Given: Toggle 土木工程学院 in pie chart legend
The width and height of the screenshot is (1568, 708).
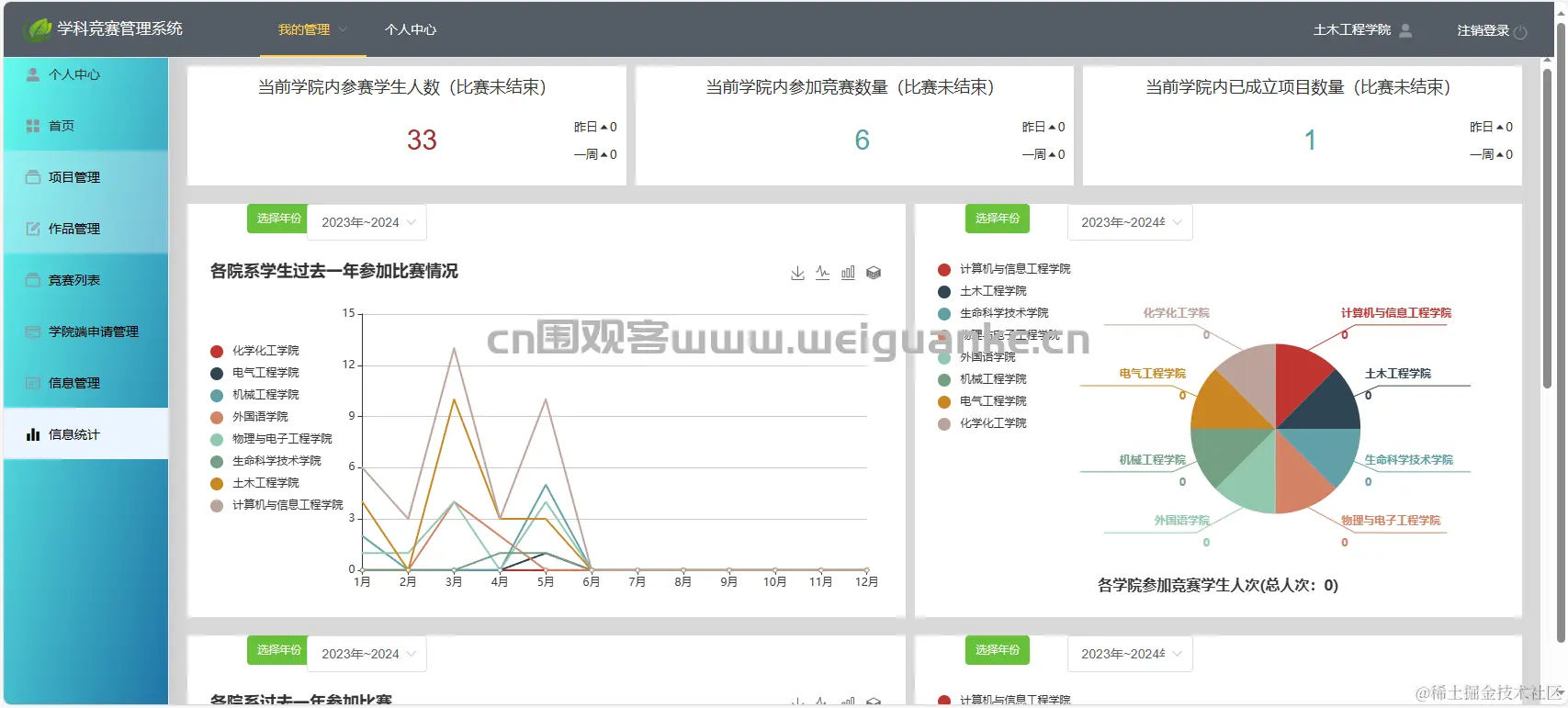Looking at the screenshot, I should tap(982, 291).
